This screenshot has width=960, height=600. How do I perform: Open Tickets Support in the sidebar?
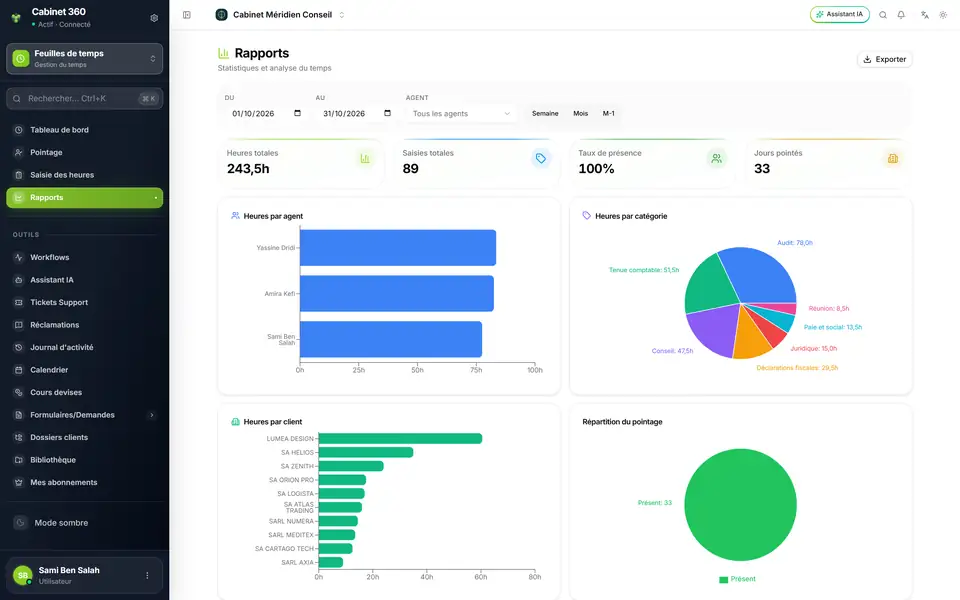click(84, 302)
